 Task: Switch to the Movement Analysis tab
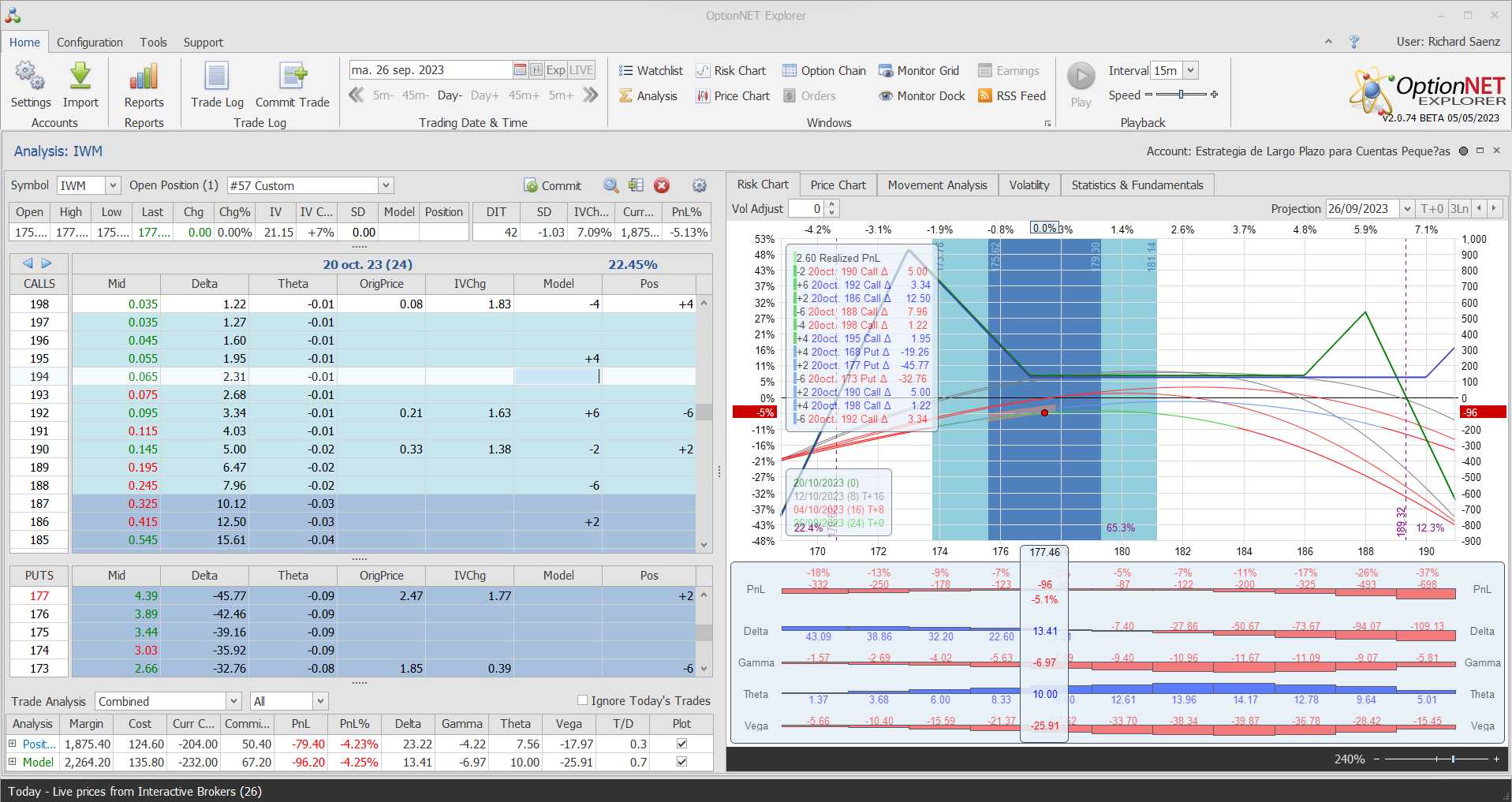click(x=937, y=185)
